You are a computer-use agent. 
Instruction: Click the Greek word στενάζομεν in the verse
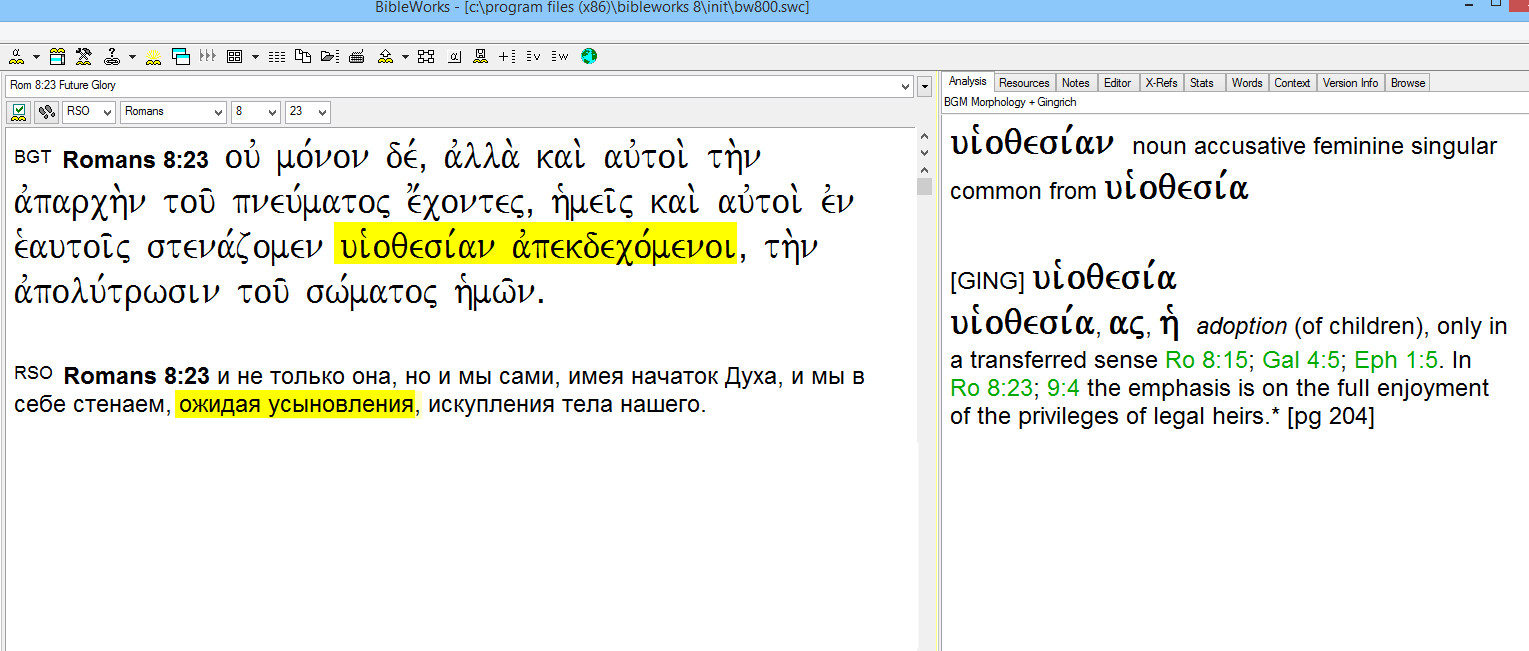[x=236, y=246]
